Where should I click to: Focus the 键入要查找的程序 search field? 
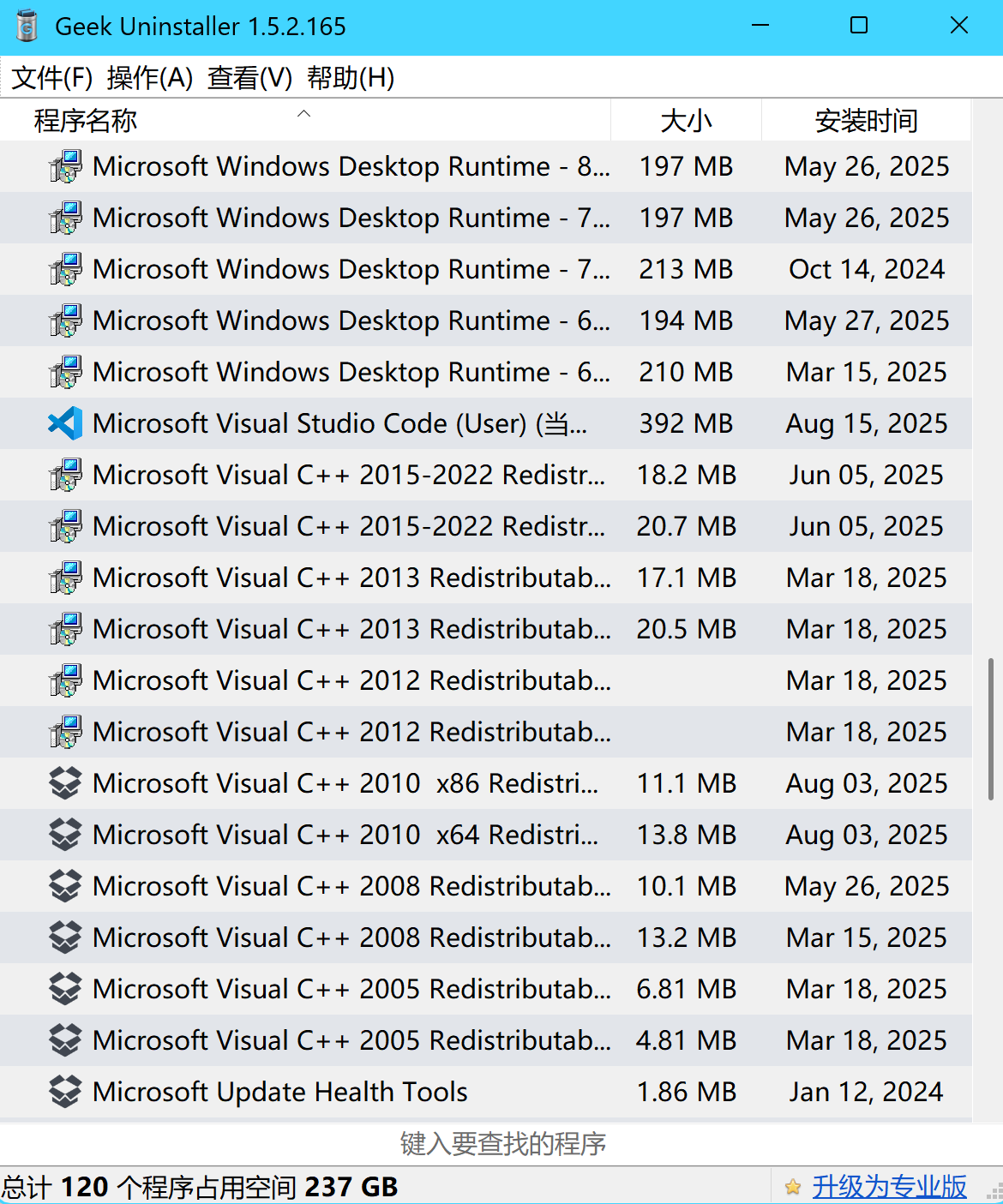click(502, 1144)
